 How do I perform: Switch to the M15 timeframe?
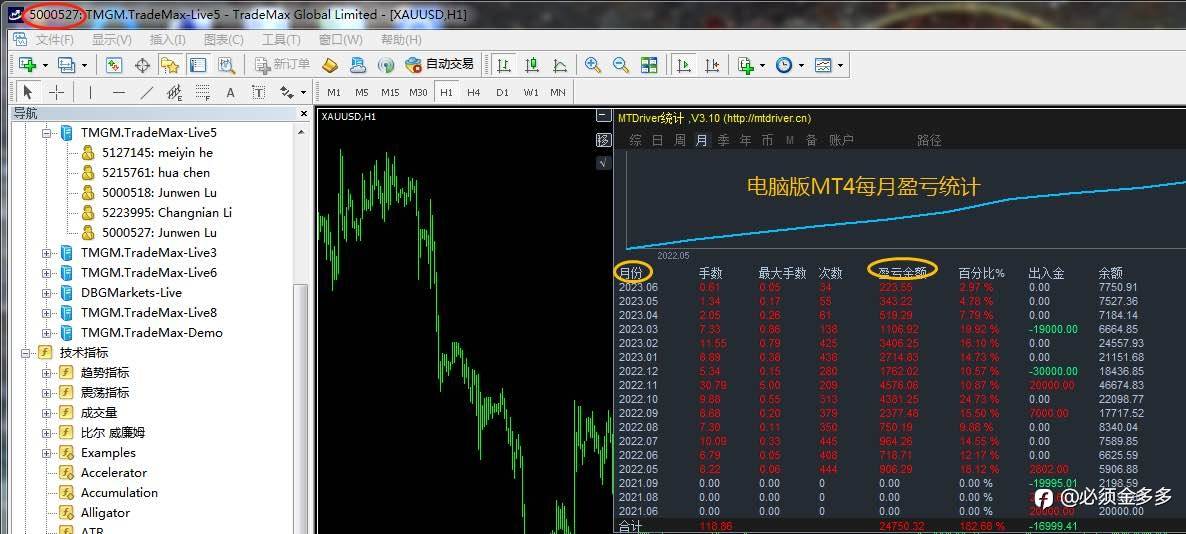coord(390,92)
